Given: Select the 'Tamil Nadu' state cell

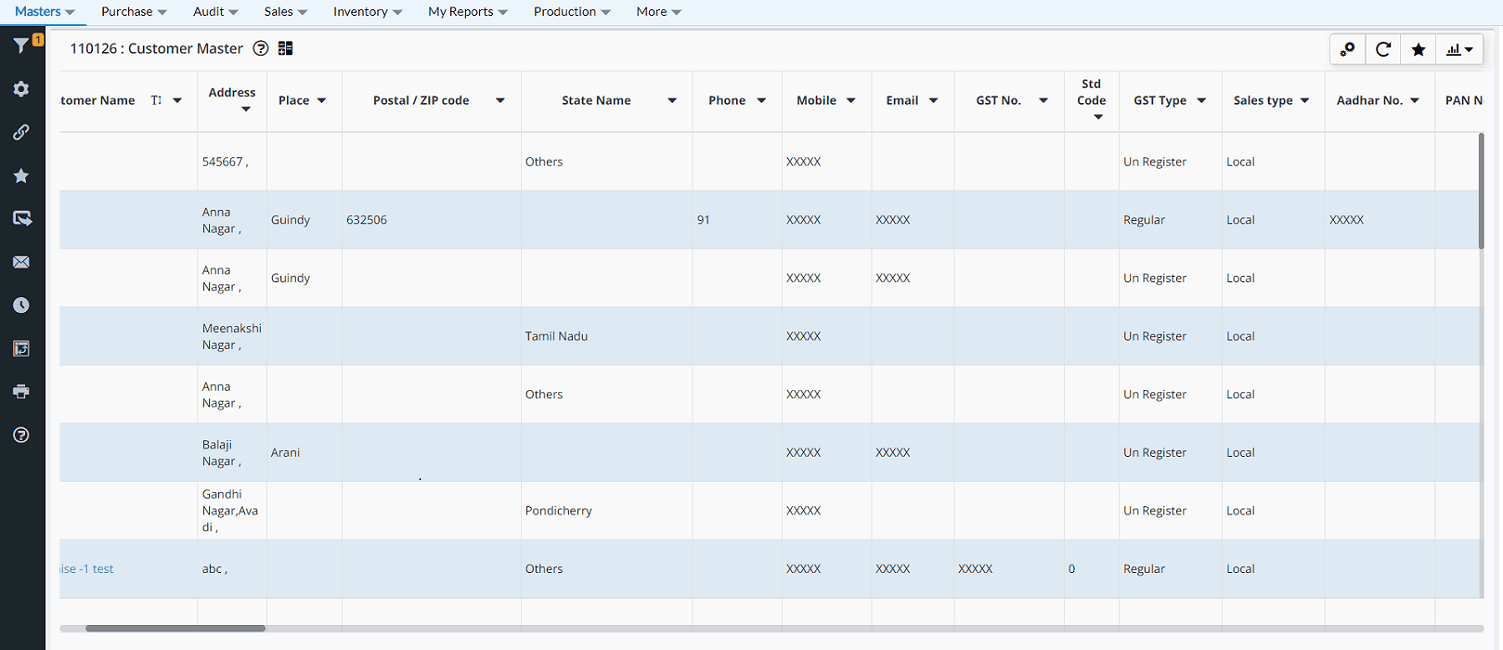Looking at the screenshot, I should 606,336.
